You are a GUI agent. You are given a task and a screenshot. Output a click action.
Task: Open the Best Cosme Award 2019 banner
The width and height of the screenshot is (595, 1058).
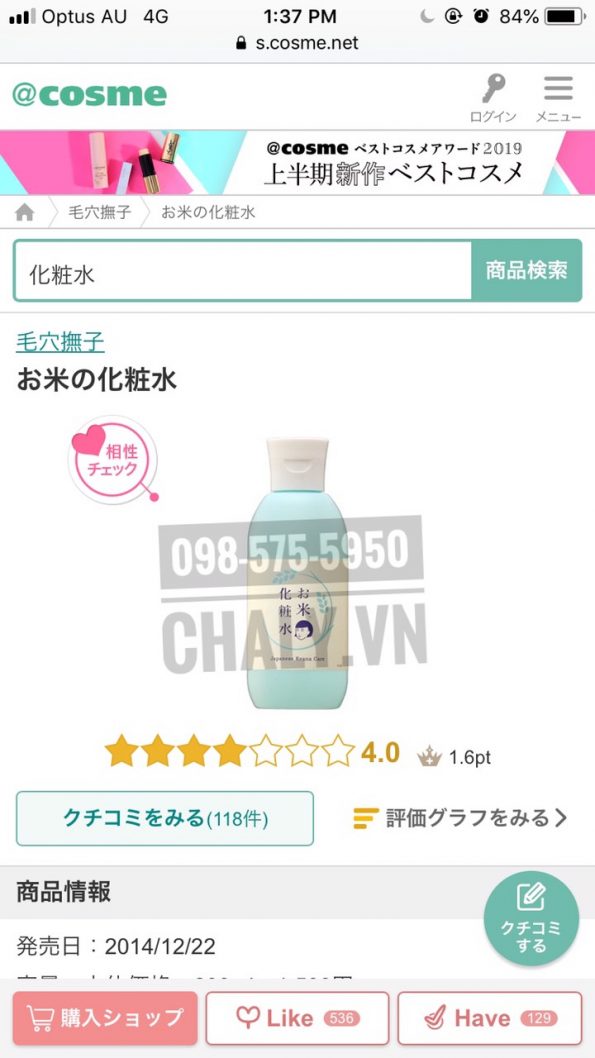pos(298,163)
